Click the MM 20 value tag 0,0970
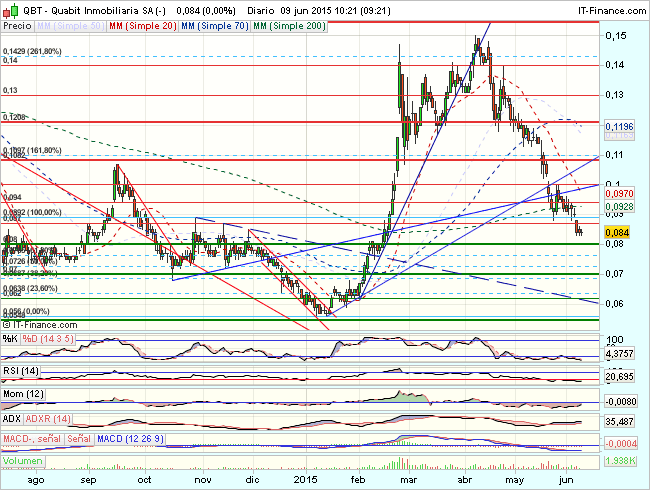 pyautogui.click(x=619, y=194)
